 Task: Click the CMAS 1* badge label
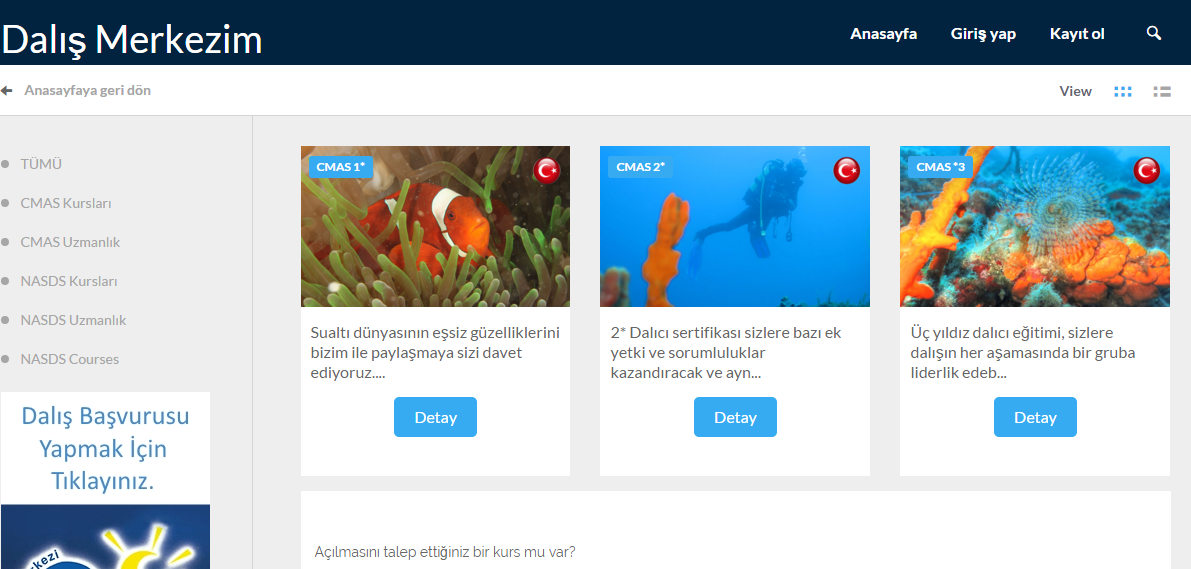click(341, 167)
